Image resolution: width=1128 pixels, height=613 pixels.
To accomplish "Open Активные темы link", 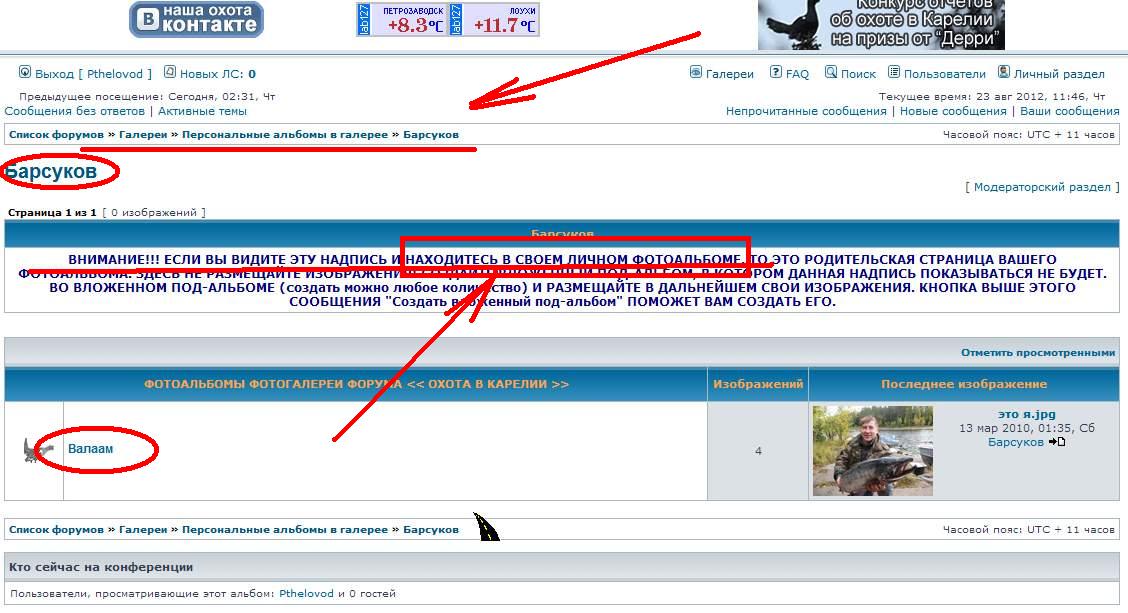I will point(202,111).
